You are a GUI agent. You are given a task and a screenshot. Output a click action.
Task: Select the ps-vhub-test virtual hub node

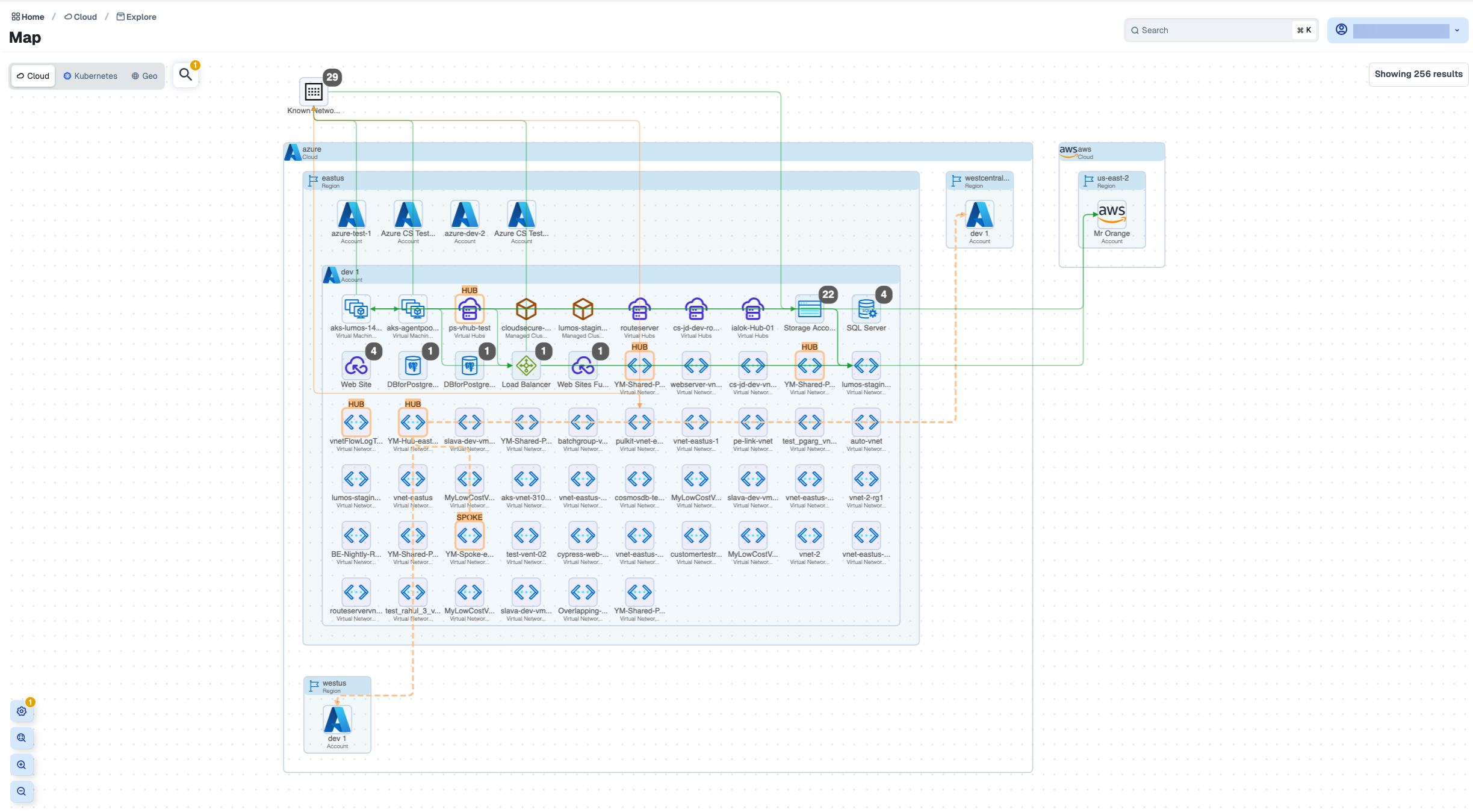[x=470, y=309]
